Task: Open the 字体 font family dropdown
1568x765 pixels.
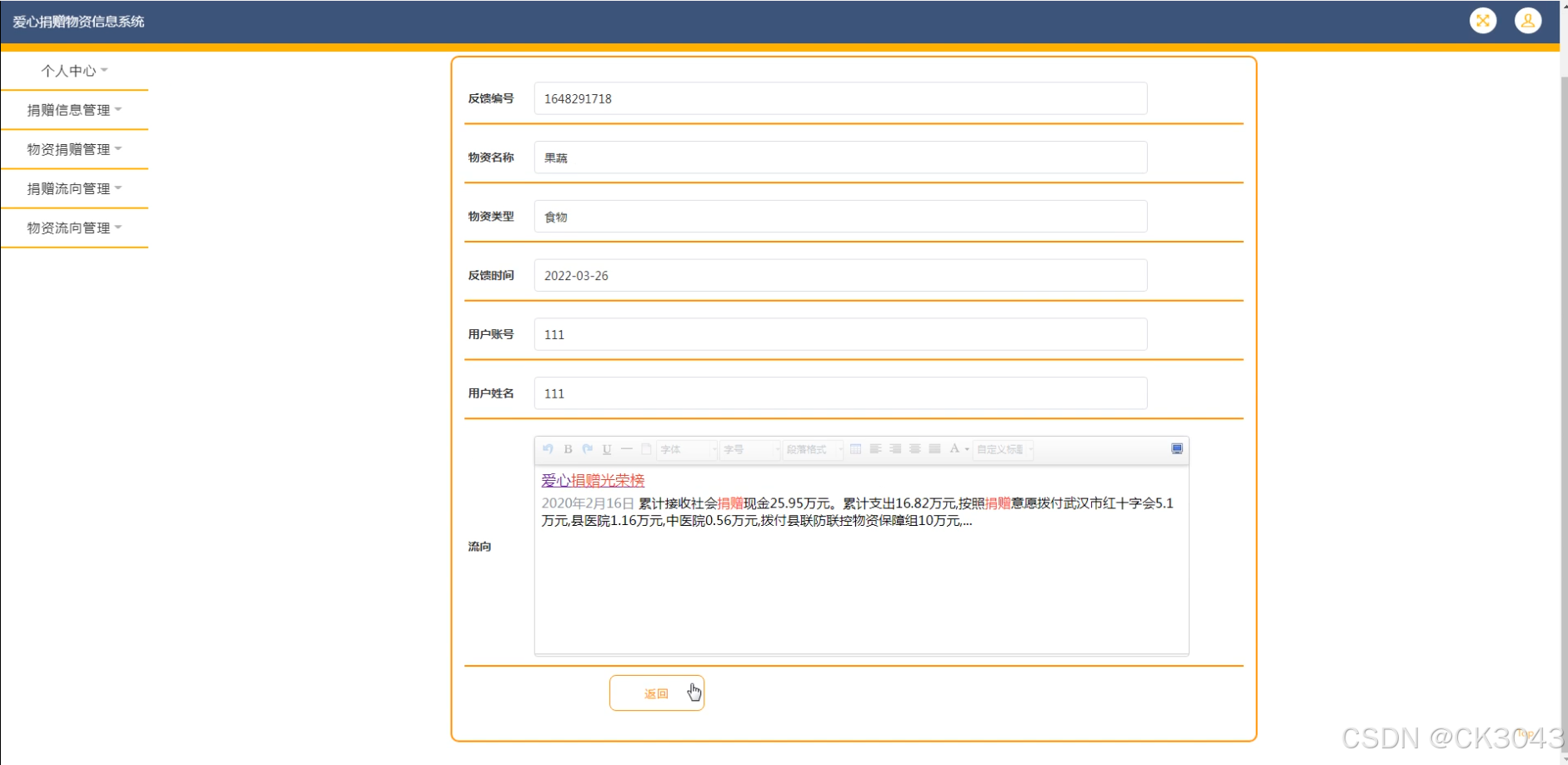Action: [687, 449]
